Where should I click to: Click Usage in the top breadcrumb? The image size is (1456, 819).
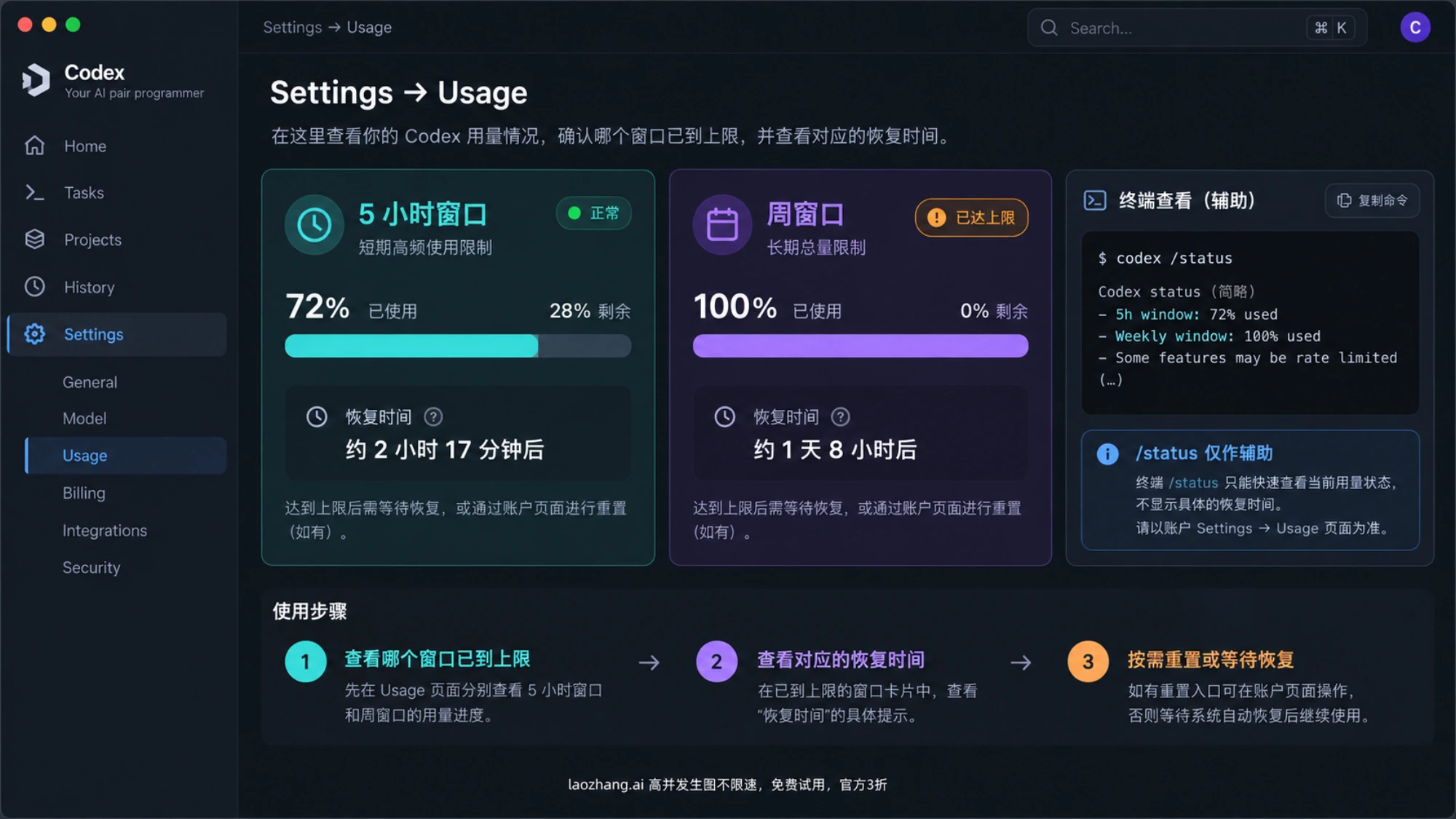(369, 28)
